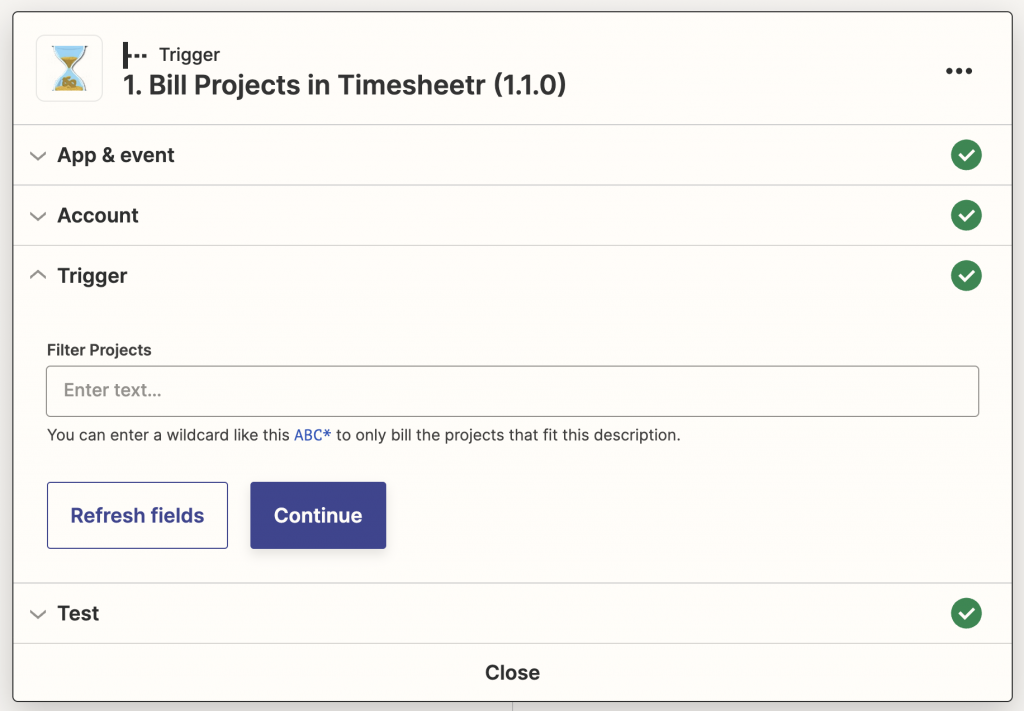Click the green checkmark on Test row
1024x711 pixels.
pos(966,613)
